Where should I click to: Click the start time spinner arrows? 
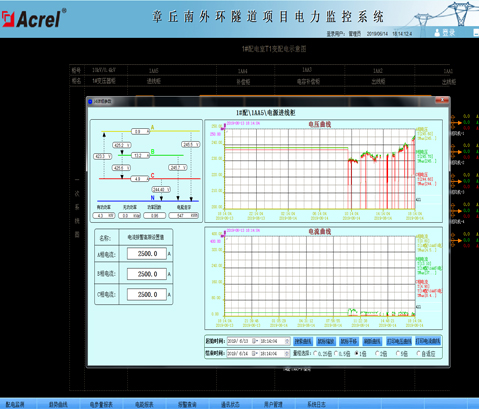pos(287,341)
